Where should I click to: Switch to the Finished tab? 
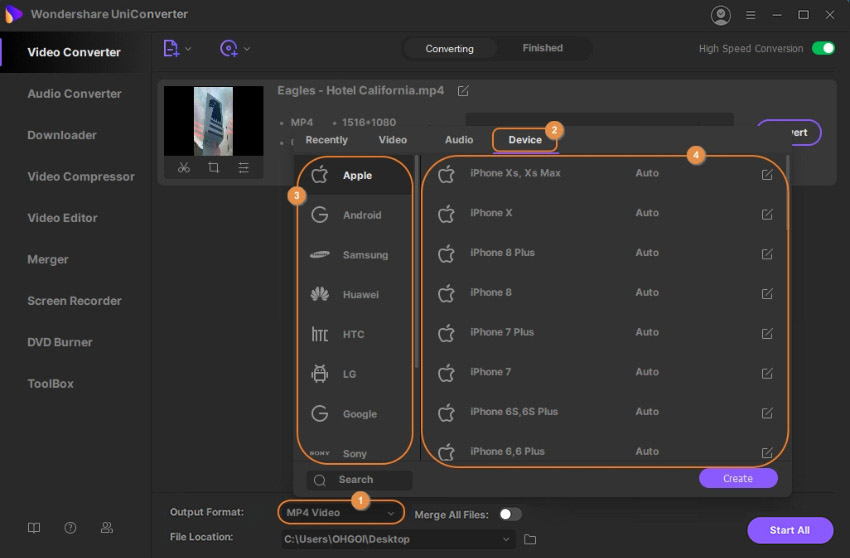(x=542, y=48)
